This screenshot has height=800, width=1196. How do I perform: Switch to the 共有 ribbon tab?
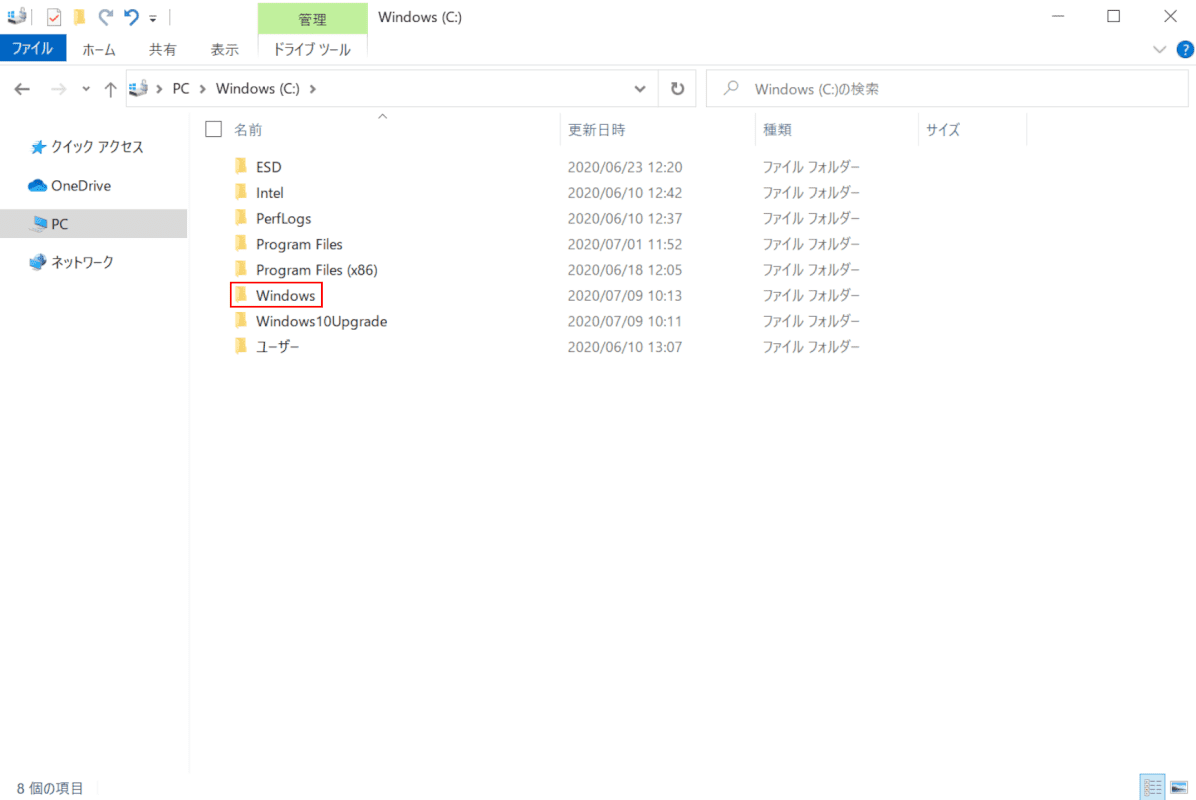click(x=162, y=50)
